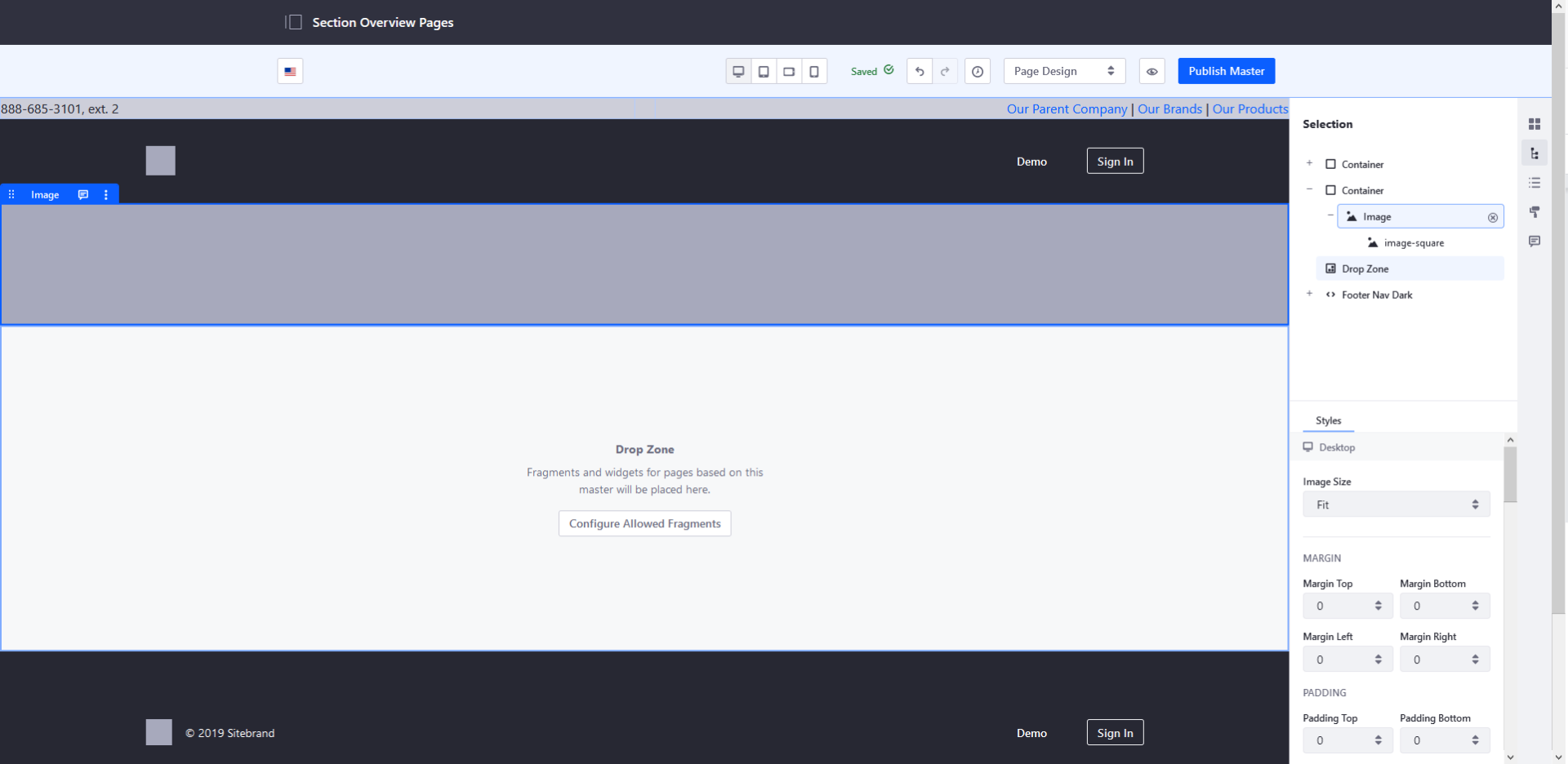
Task: Open the Image Size Fit dropdown
Action: click(x=1396, y=505)
